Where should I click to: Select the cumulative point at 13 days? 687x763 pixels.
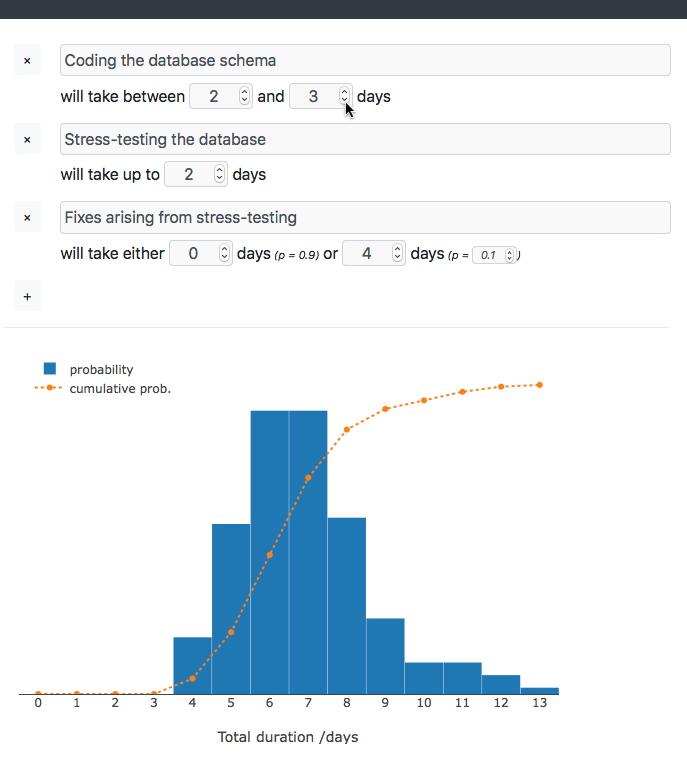[x=540, y=385]
